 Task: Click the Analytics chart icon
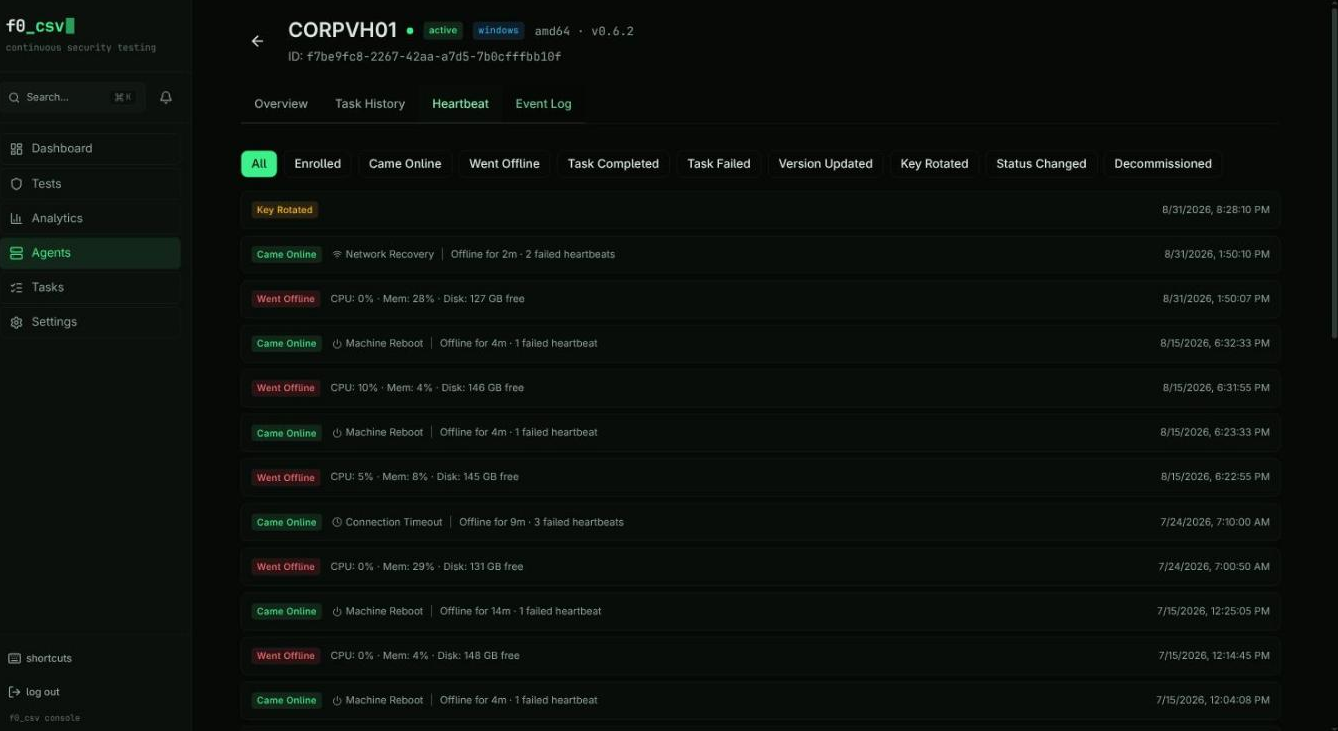[16, 218]
